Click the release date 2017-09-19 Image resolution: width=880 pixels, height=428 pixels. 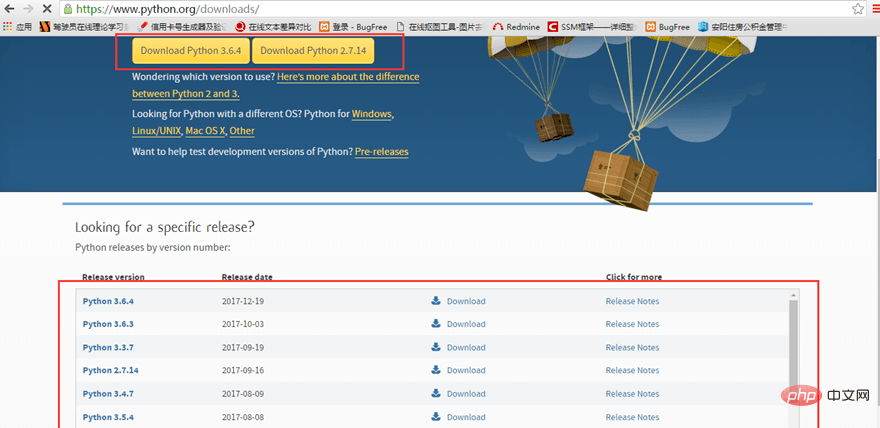[242, 348]
